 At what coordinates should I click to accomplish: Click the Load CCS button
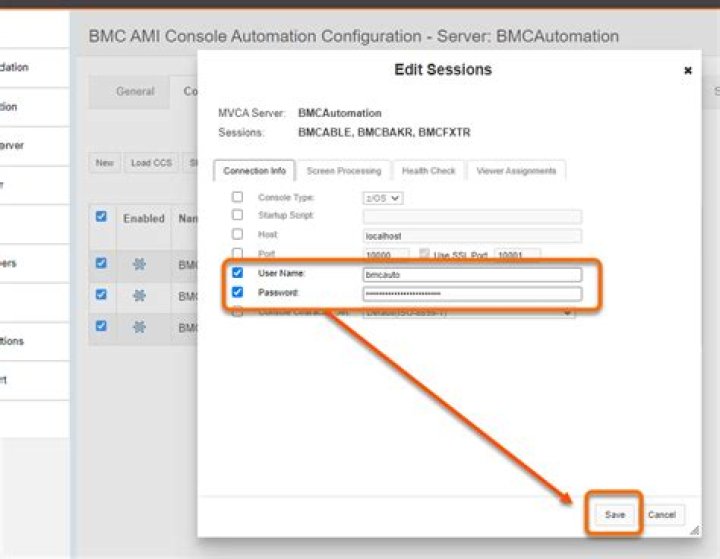(151, 163)
